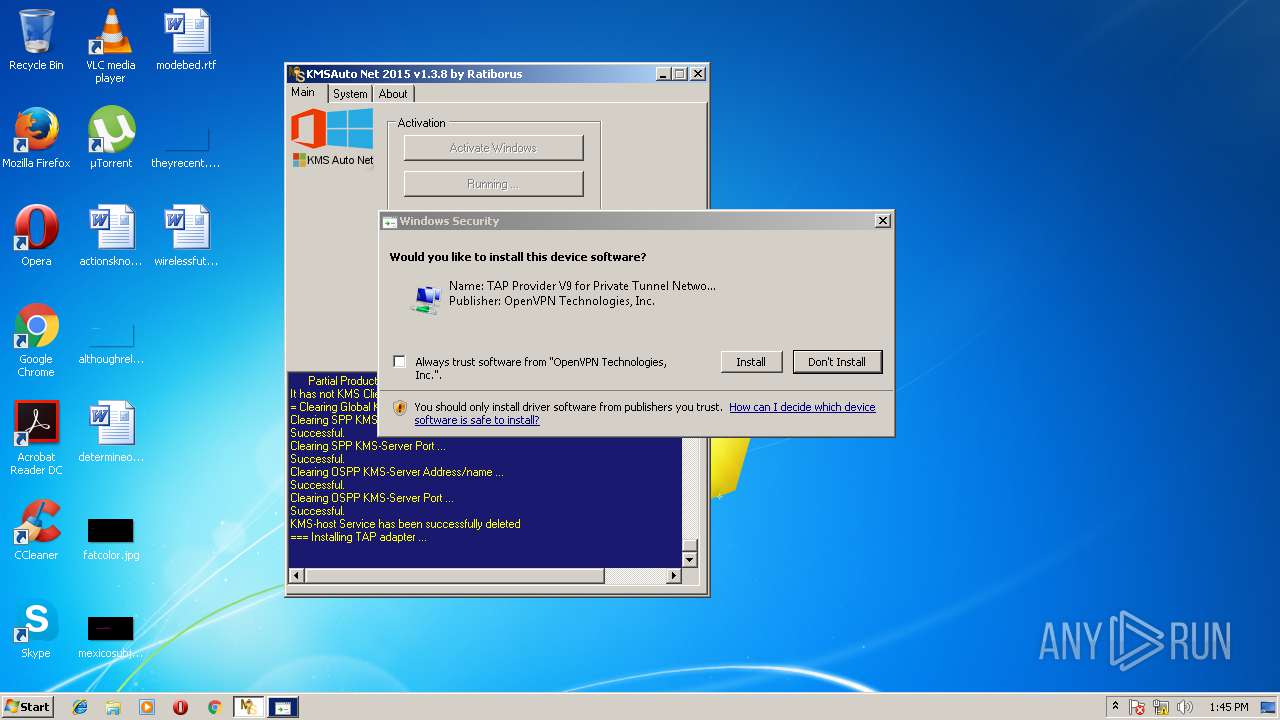The width and height of the screenshot is (1280, 720).
Task: Click the Activate Windows button
Action: point(493,148)
